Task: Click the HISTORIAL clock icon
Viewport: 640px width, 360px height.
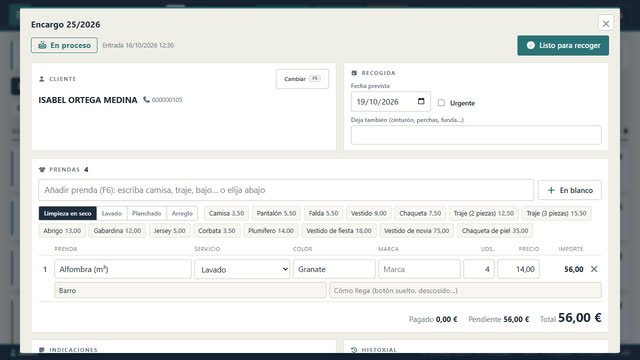Action: click(x=354, y=350)
